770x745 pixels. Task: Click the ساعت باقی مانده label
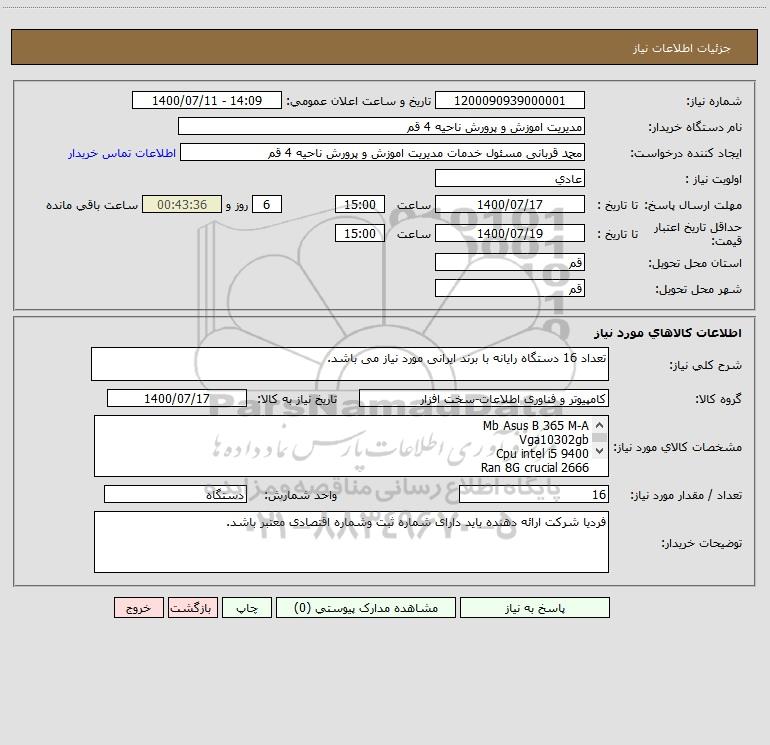[92, 205]
